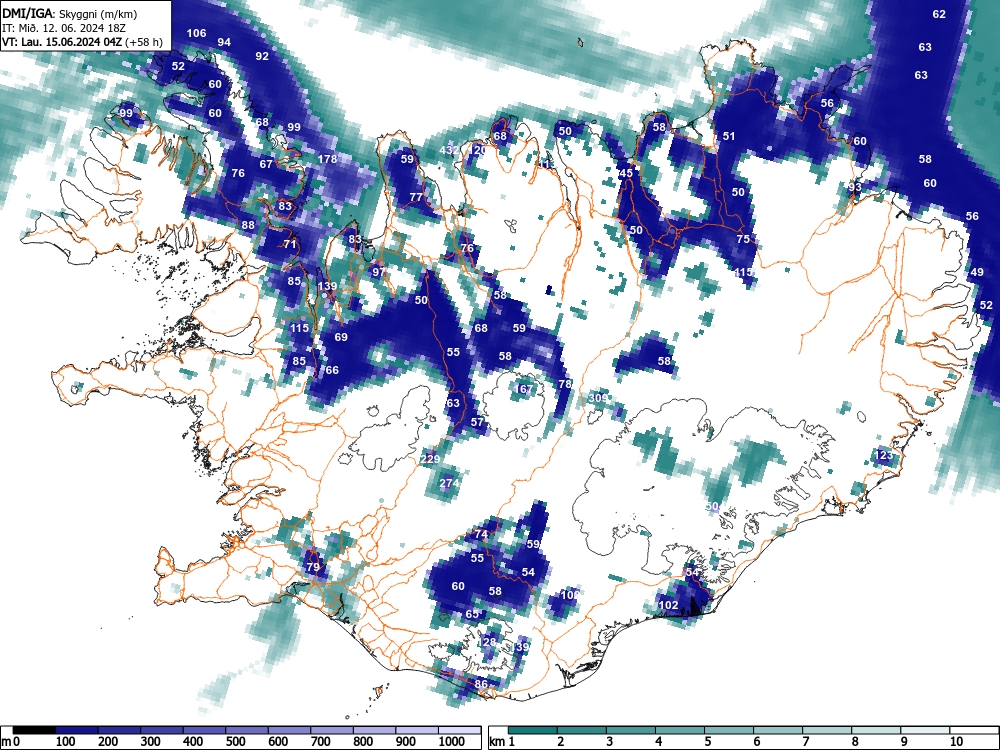This screenshot has height=750, width=1000.
Task: Select map value 69
Action: point(341,337)
